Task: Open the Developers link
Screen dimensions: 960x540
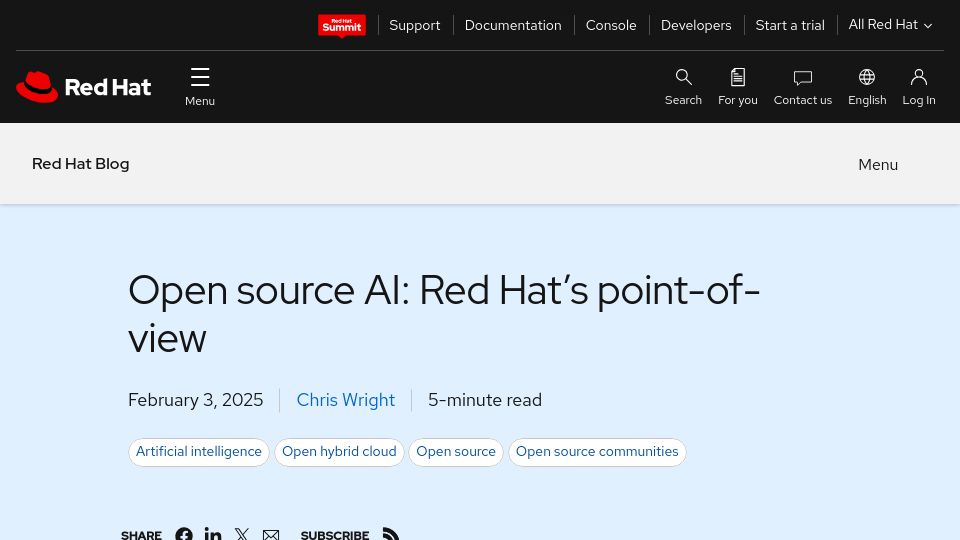Action: (696, 25)
